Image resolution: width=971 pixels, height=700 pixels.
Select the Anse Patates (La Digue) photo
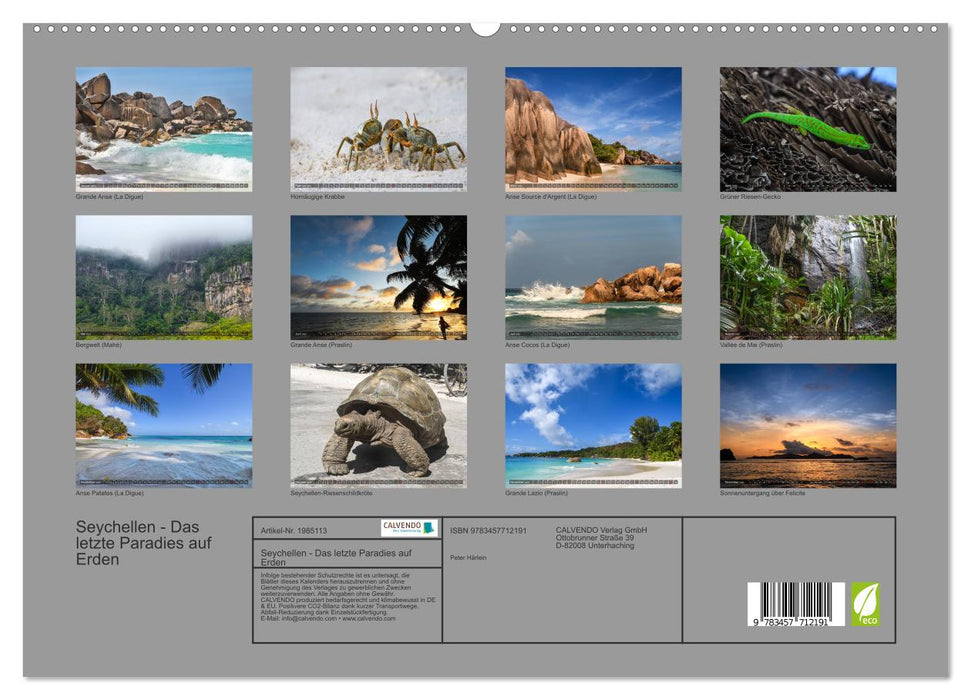[164, 424]
